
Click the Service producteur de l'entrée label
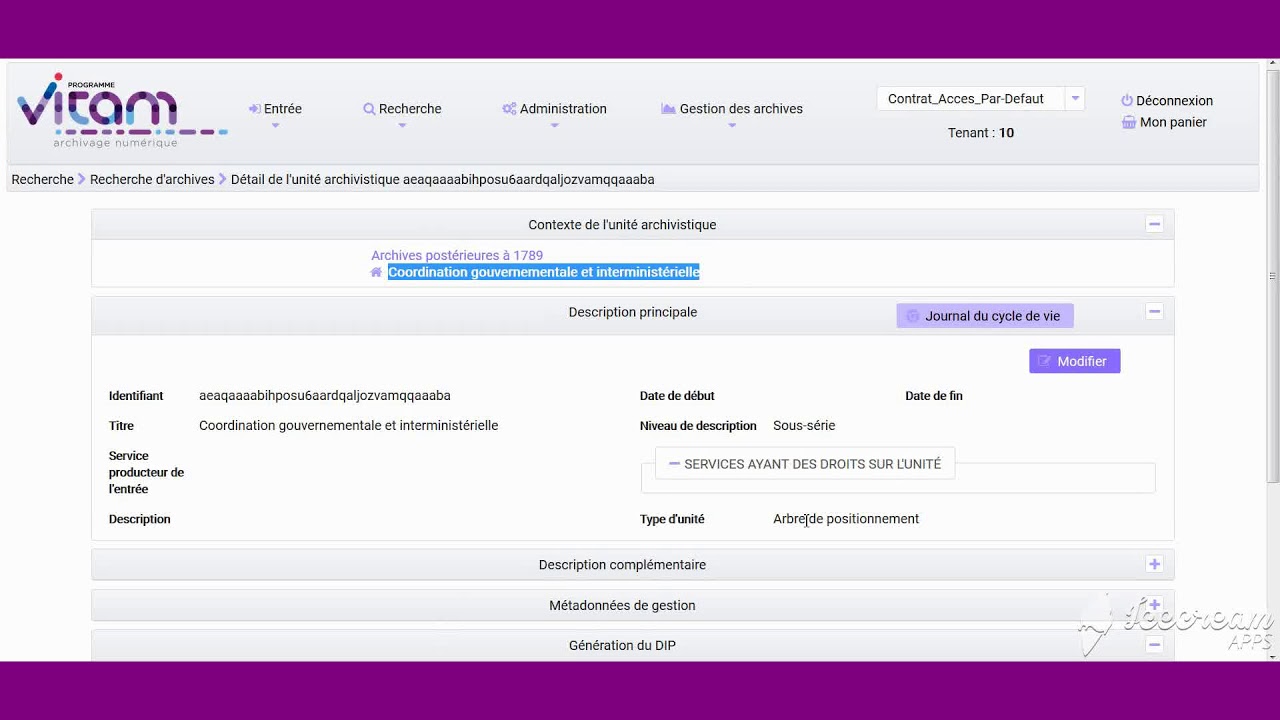[x=146, y=472]
